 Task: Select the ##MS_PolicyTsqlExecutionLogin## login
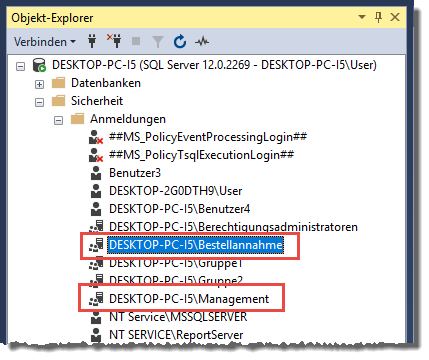pos(202,155)
